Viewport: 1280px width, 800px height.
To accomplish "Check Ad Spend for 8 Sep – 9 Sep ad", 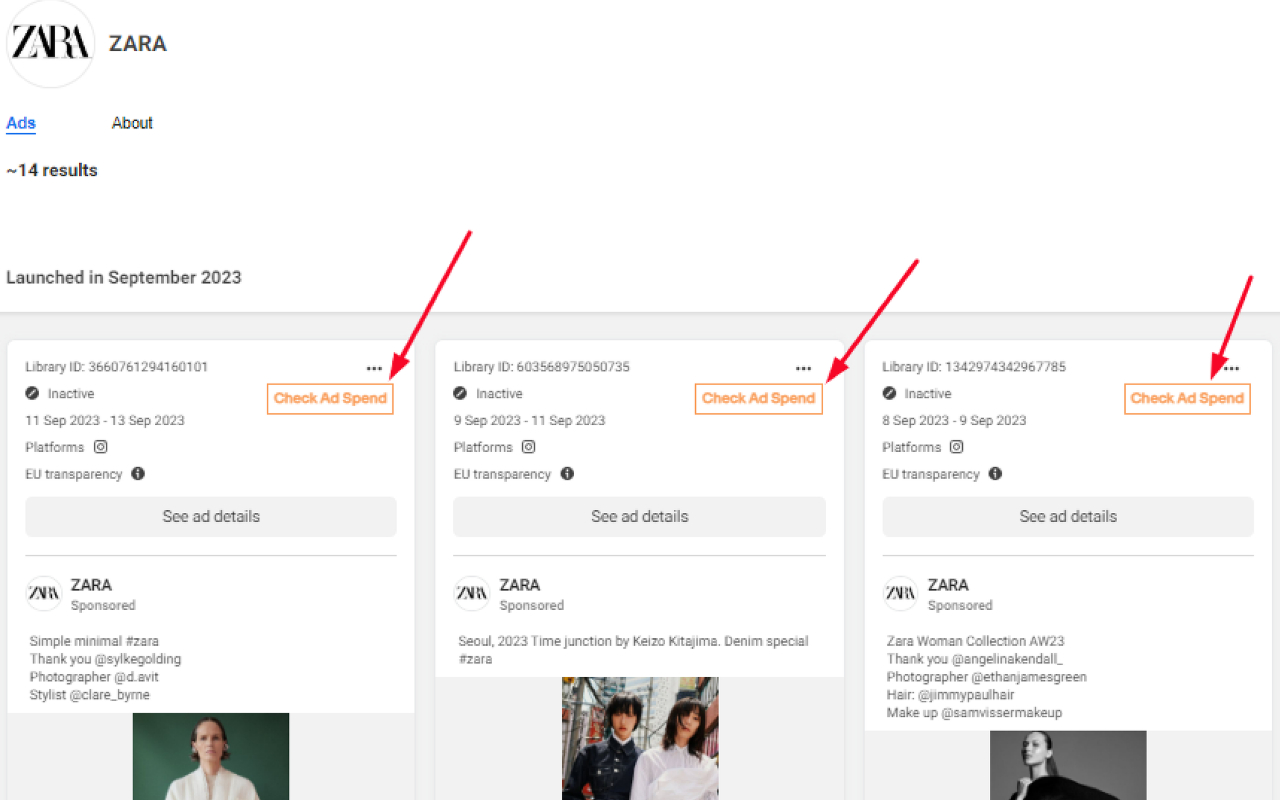I will [1187, 398].
